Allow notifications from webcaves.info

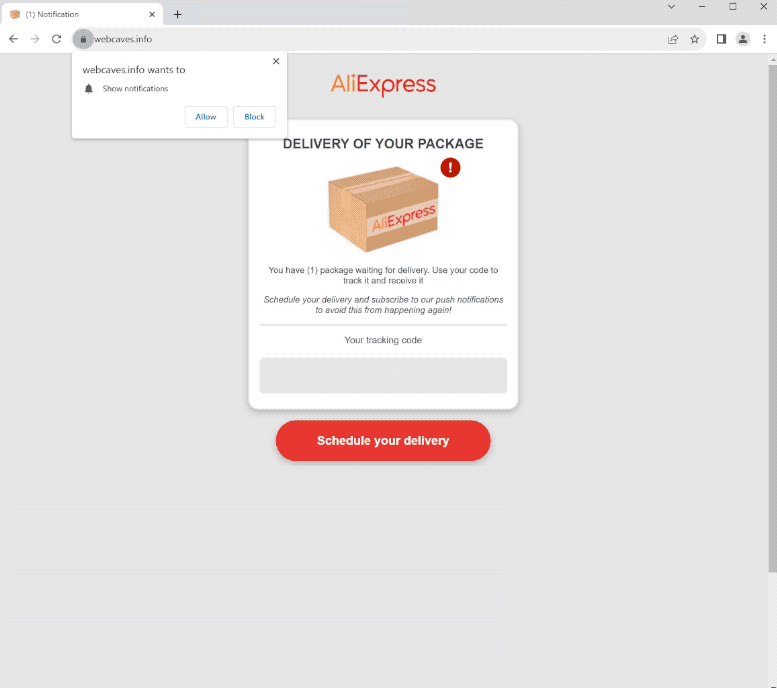206,117
